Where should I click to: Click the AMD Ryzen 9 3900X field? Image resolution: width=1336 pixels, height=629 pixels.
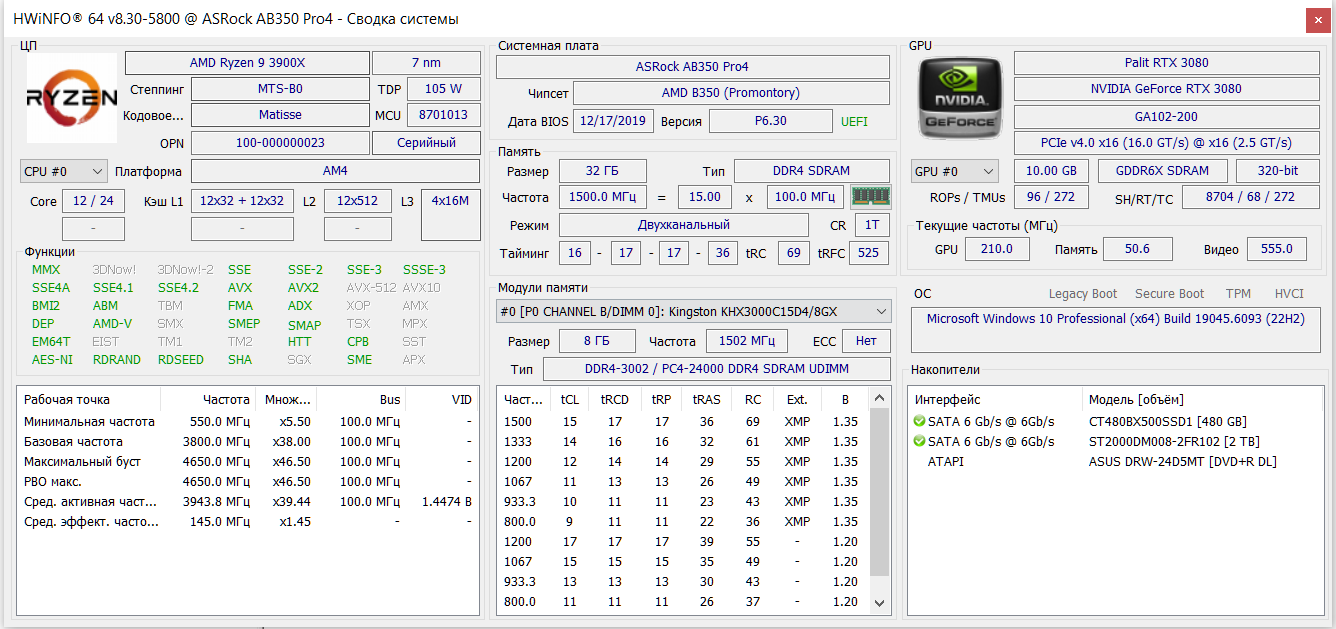click(247, 63)
